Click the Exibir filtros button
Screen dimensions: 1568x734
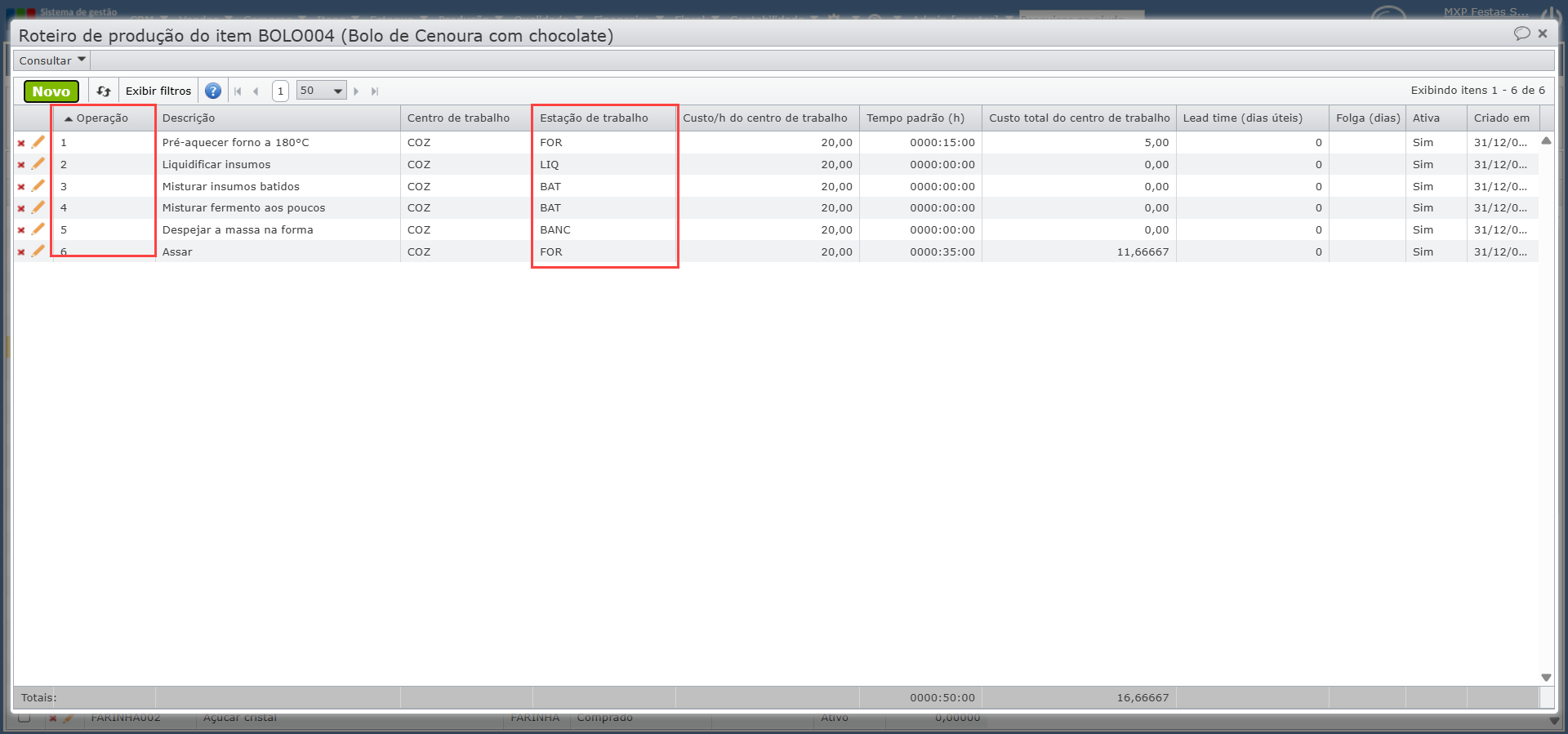pos(158,91)
